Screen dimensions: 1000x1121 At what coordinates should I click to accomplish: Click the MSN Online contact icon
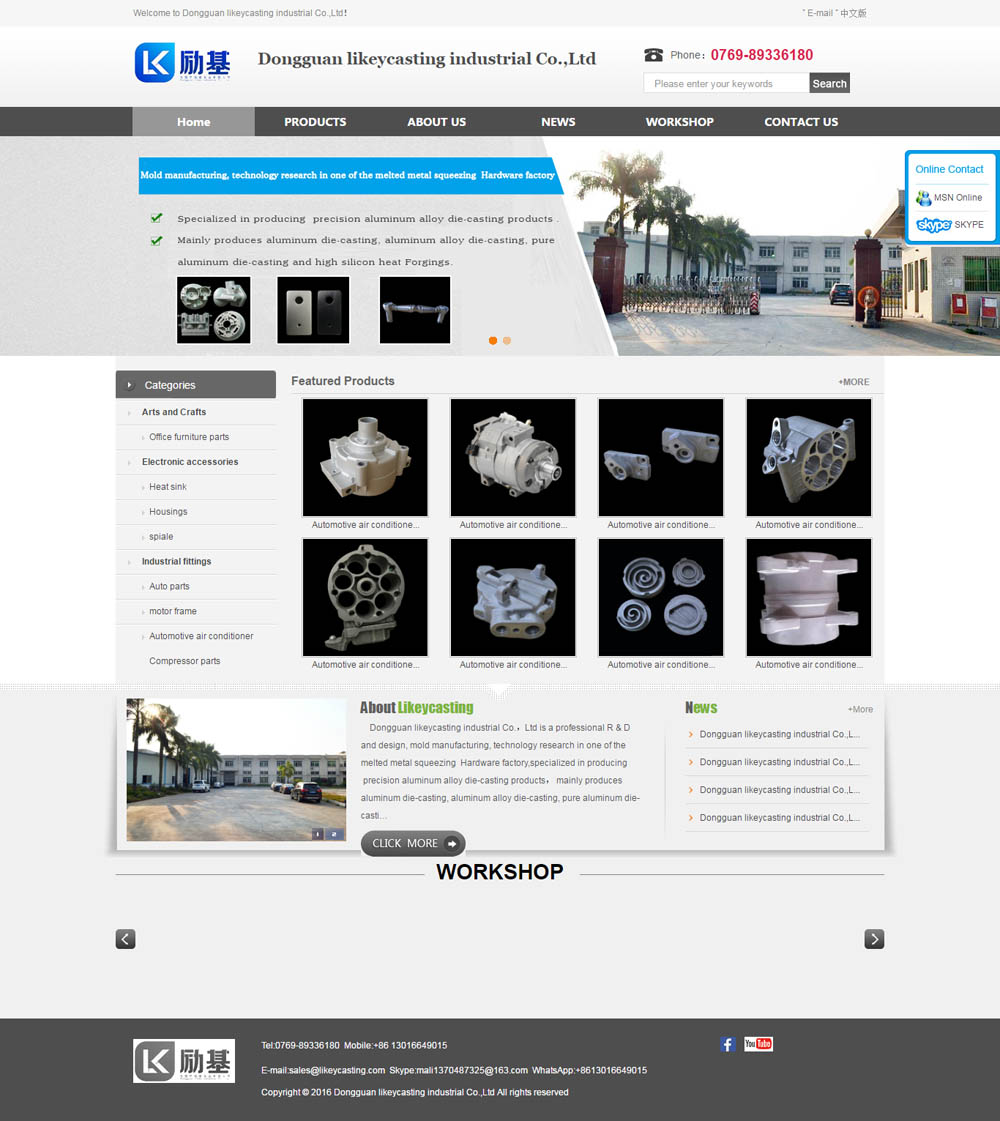(924, 198)
